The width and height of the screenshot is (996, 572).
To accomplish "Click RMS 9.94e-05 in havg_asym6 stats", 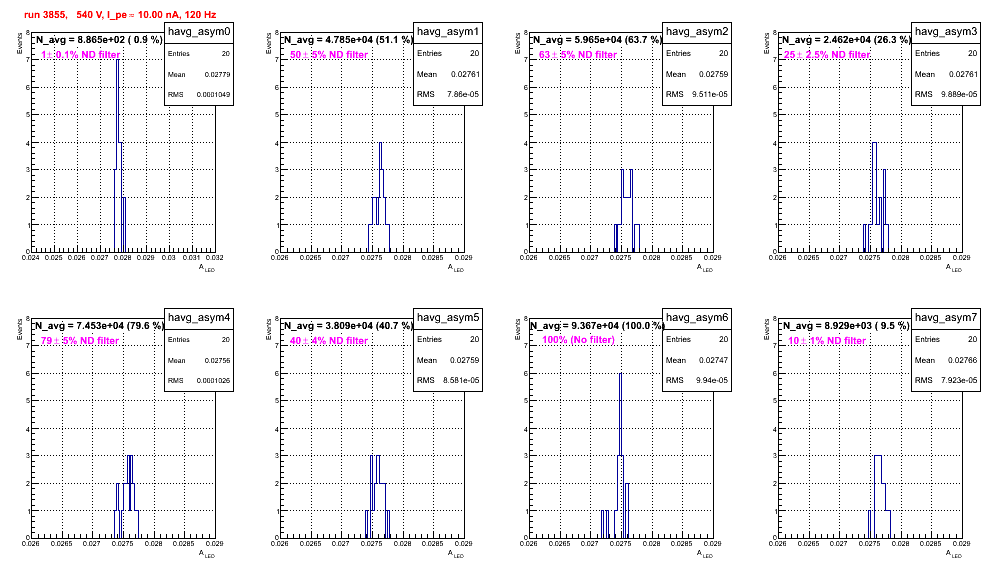I will (x=697, y=381).
